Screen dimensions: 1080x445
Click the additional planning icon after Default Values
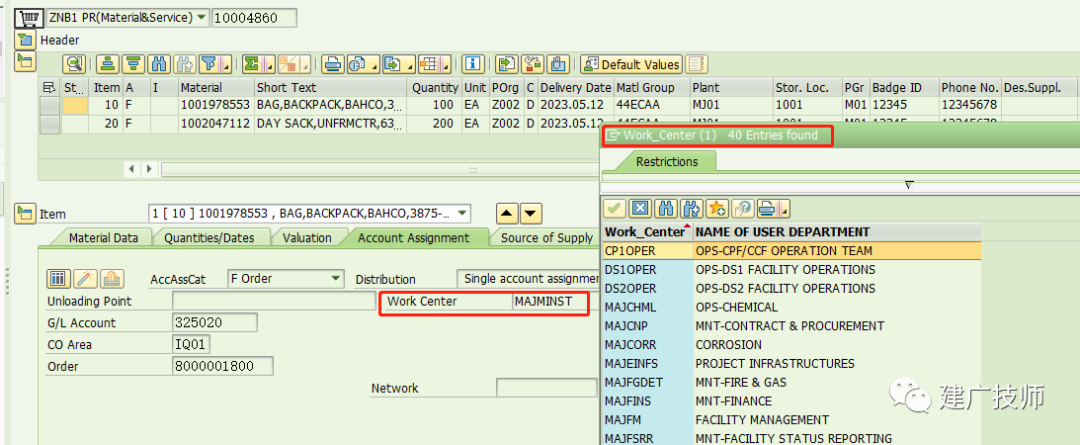(696, 64)
